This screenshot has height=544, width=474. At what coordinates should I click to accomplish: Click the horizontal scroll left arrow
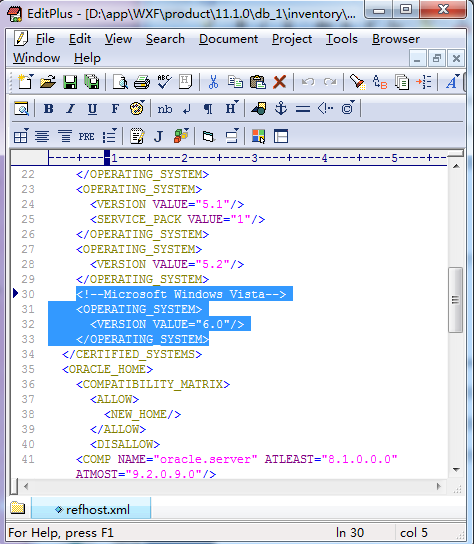click(x=26, y=486)
